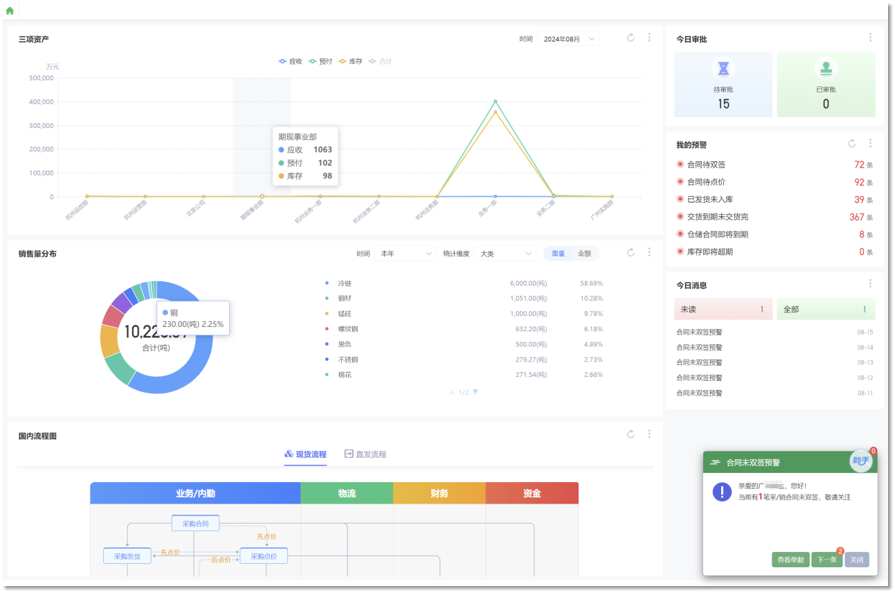The width and height of the screenshot is (895, 593).
Task: Open more options menu in 今日消息
Action: click(x=870, y=285)
